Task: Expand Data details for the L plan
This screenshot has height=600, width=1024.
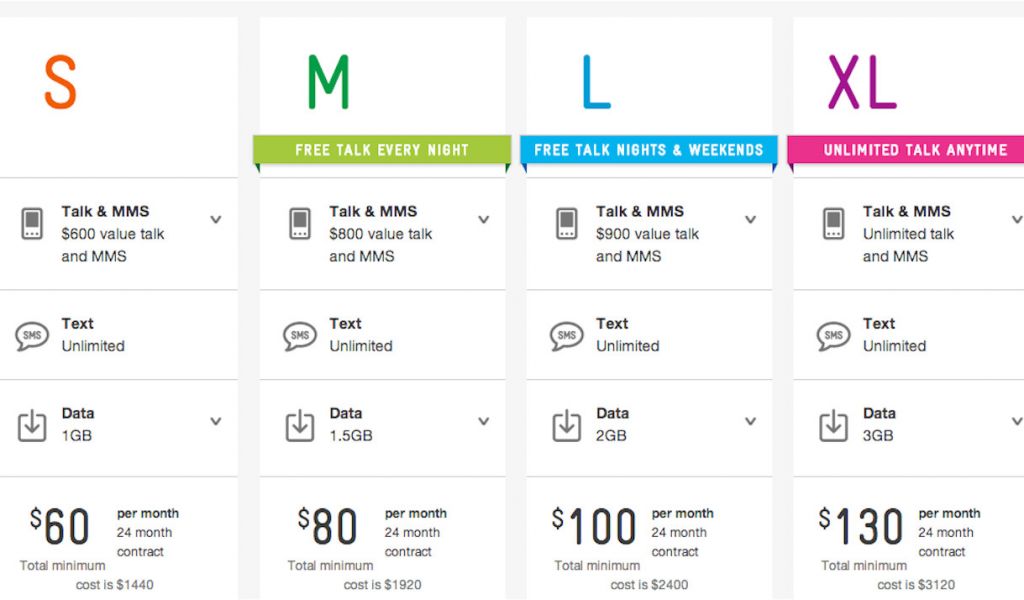Action: pyautogui.click(x=751, y=421)
